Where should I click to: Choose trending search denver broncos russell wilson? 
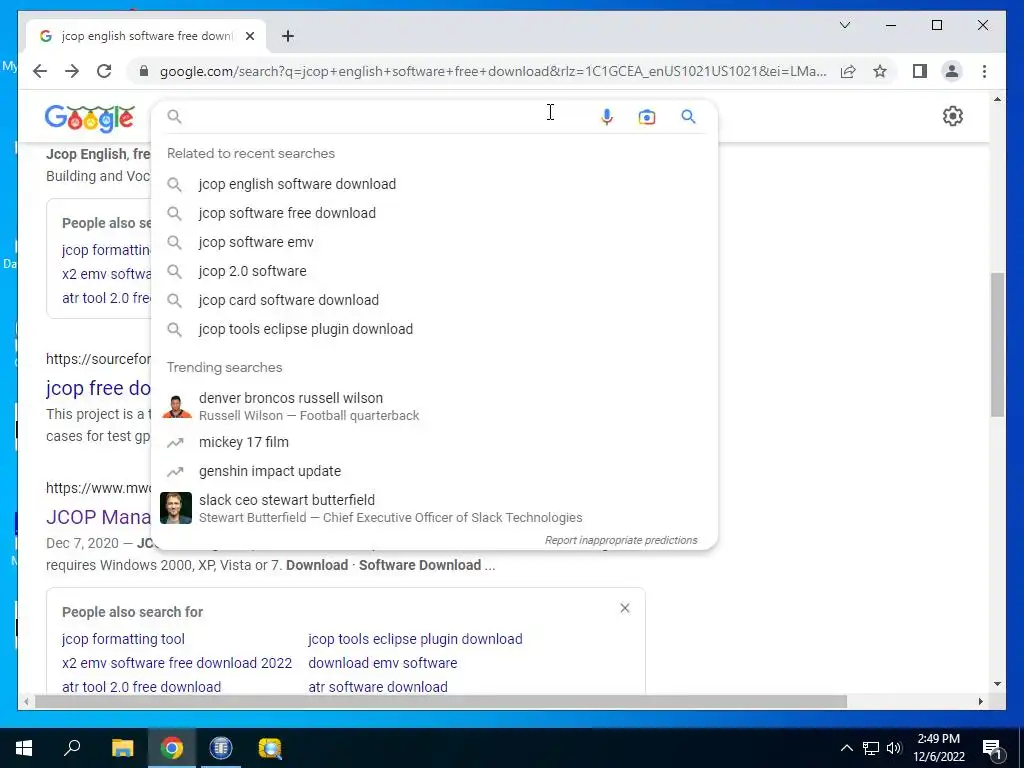[434, 406]
